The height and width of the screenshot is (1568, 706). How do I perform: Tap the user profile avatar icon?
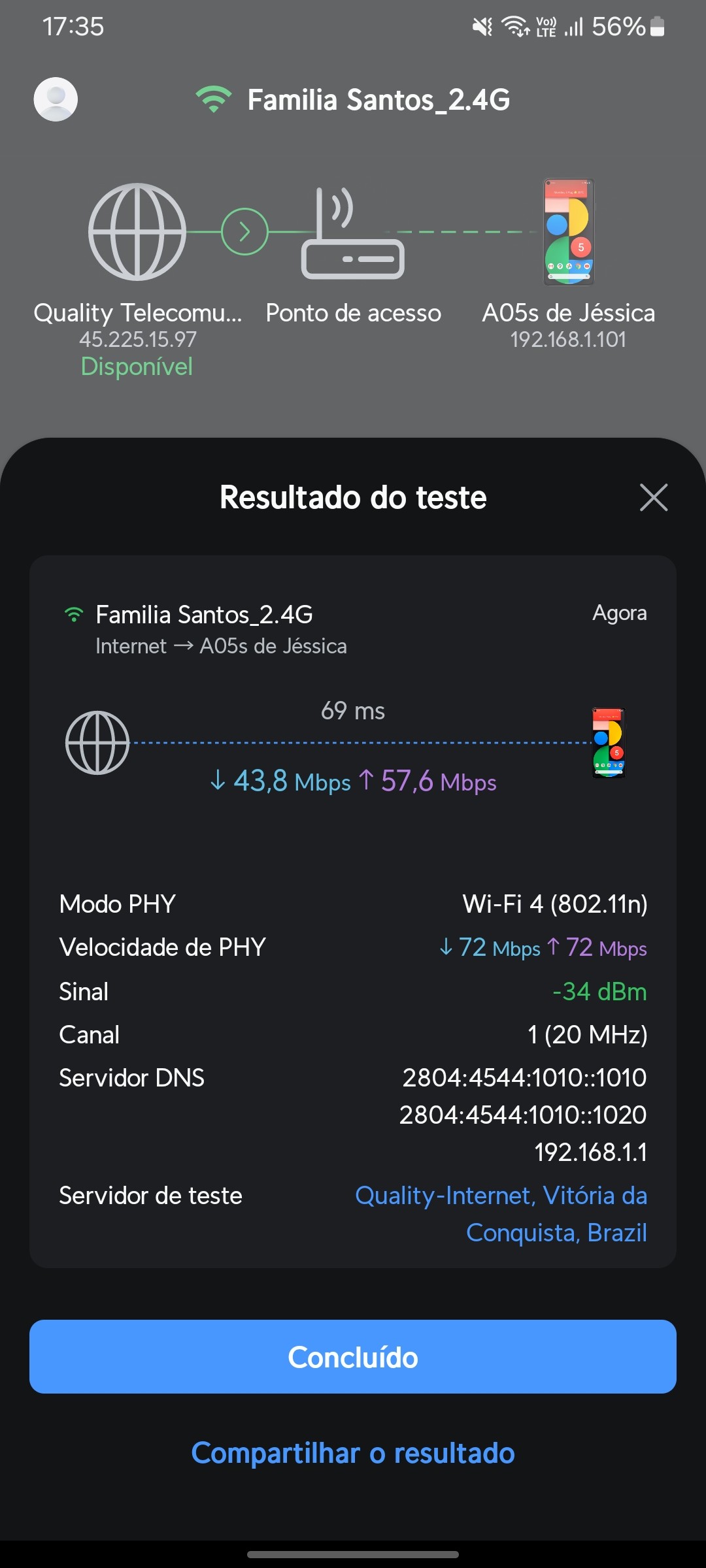tap(56, 99)
